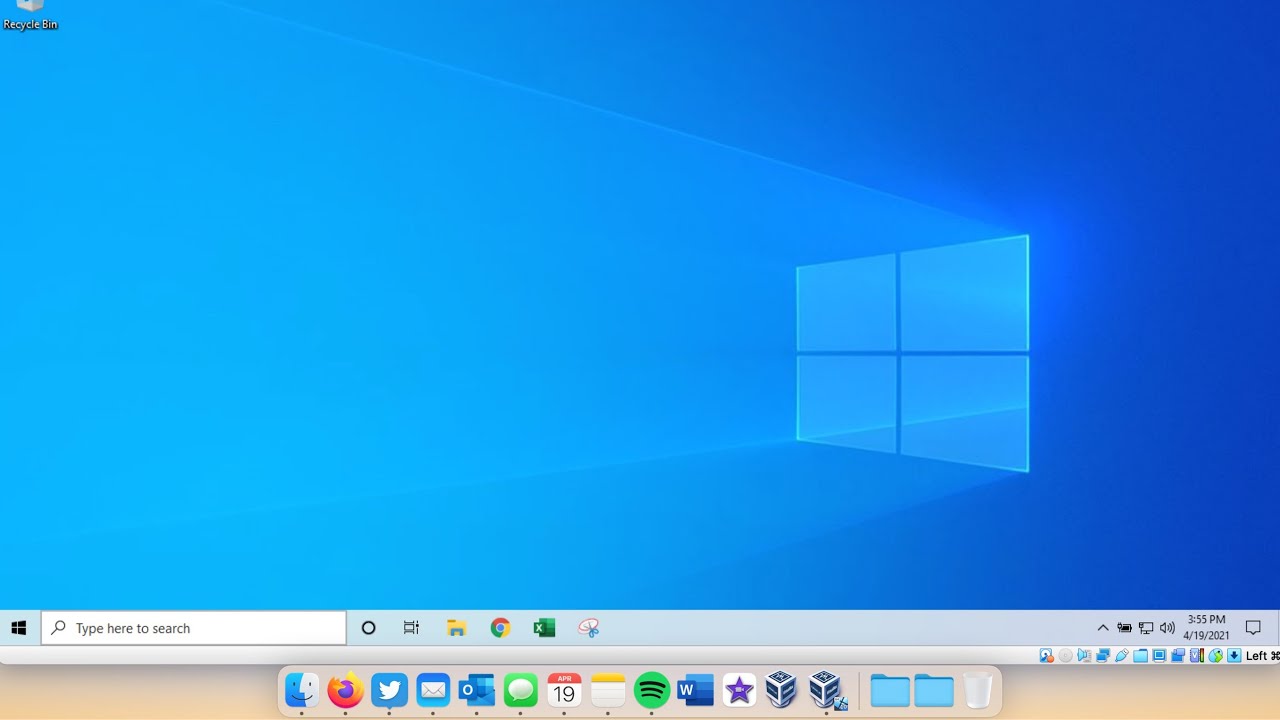Open Notes from the macOS dock

608,690
